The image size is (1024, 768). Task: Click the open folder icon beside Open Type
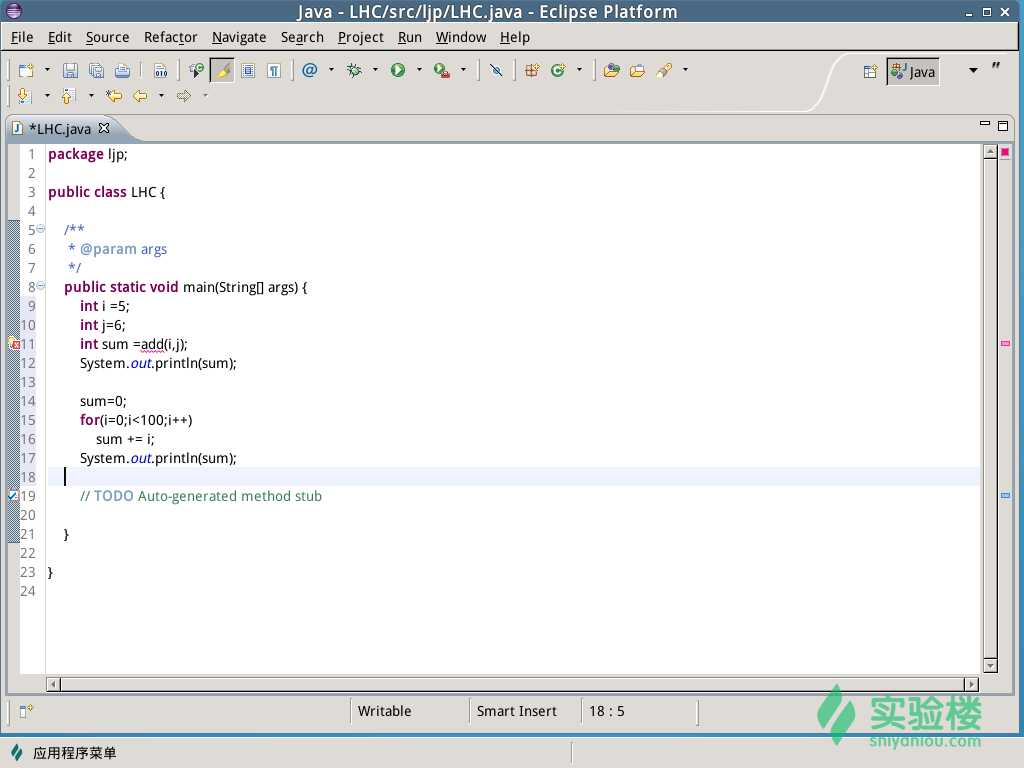point(637,71)
